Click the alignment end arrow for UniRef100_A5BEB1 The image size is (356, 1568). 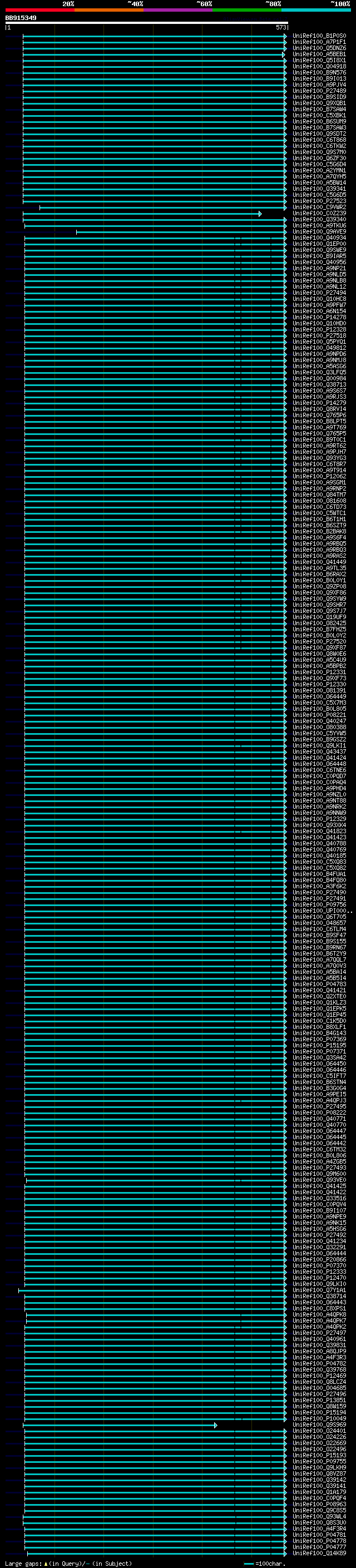284,54
